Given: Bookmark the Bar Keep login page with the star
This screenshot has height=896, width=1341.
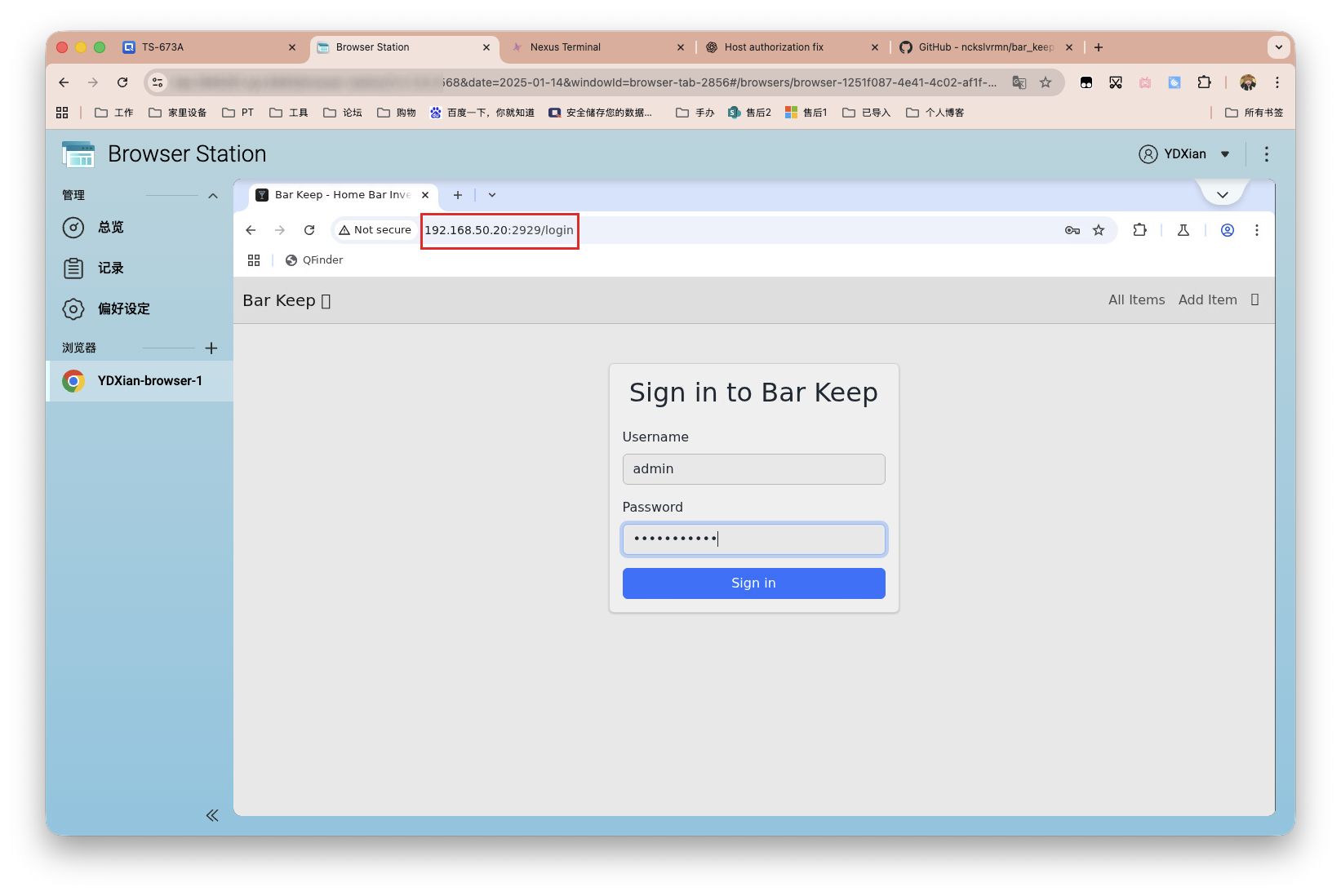Looking at the screenshot, I should (x=1099, y=230).
